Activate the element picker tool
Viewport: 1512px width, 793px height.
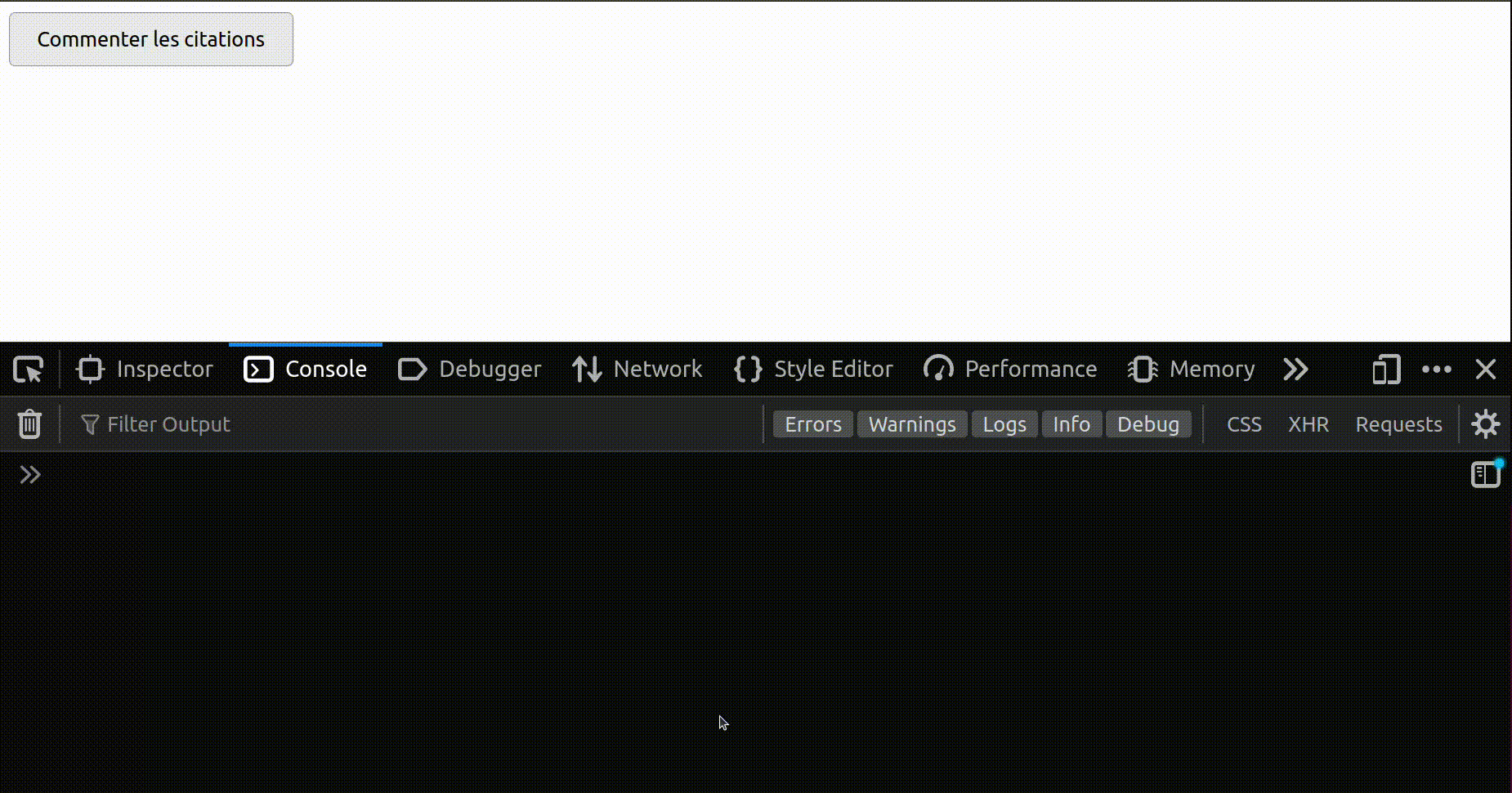coord(29,370)
